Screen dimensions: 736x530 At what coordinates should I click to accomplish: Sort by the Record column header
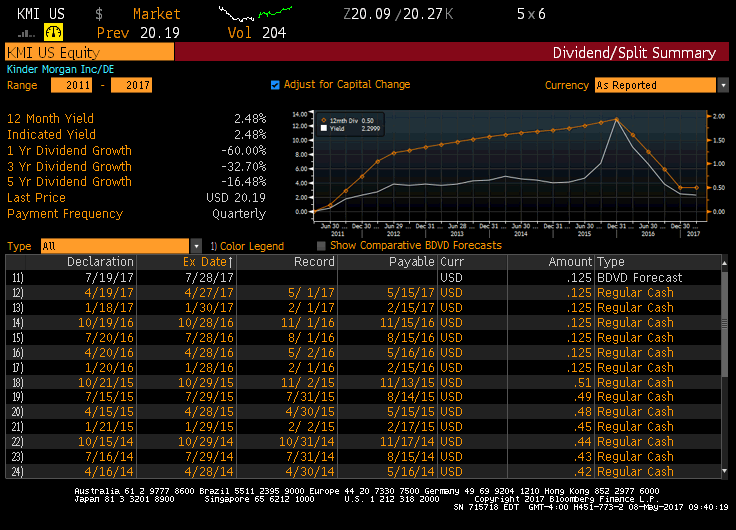pos(314,261)
